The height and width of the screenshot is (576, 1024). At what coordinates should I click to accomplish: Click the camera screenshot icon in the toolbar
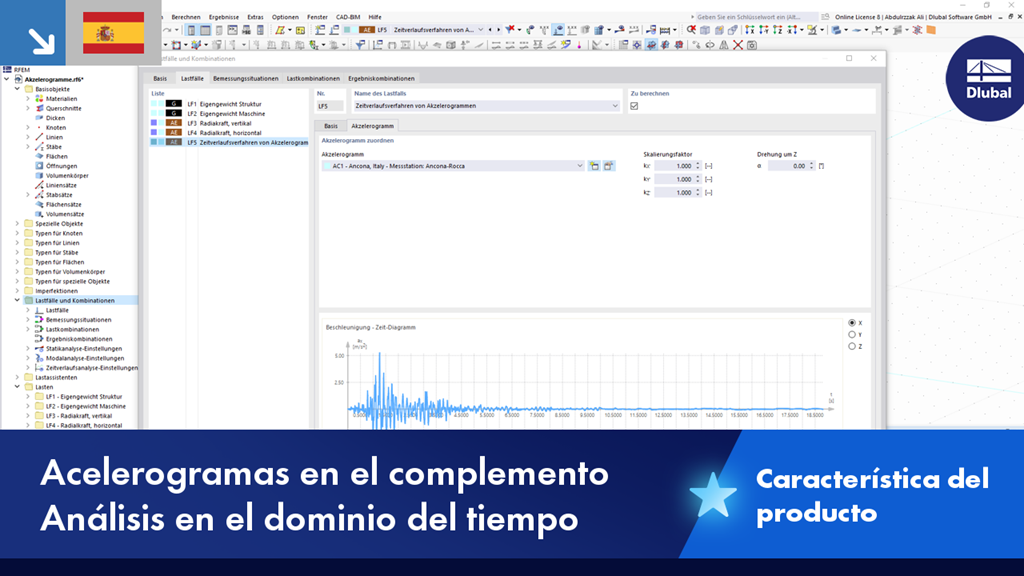[752, 45]
